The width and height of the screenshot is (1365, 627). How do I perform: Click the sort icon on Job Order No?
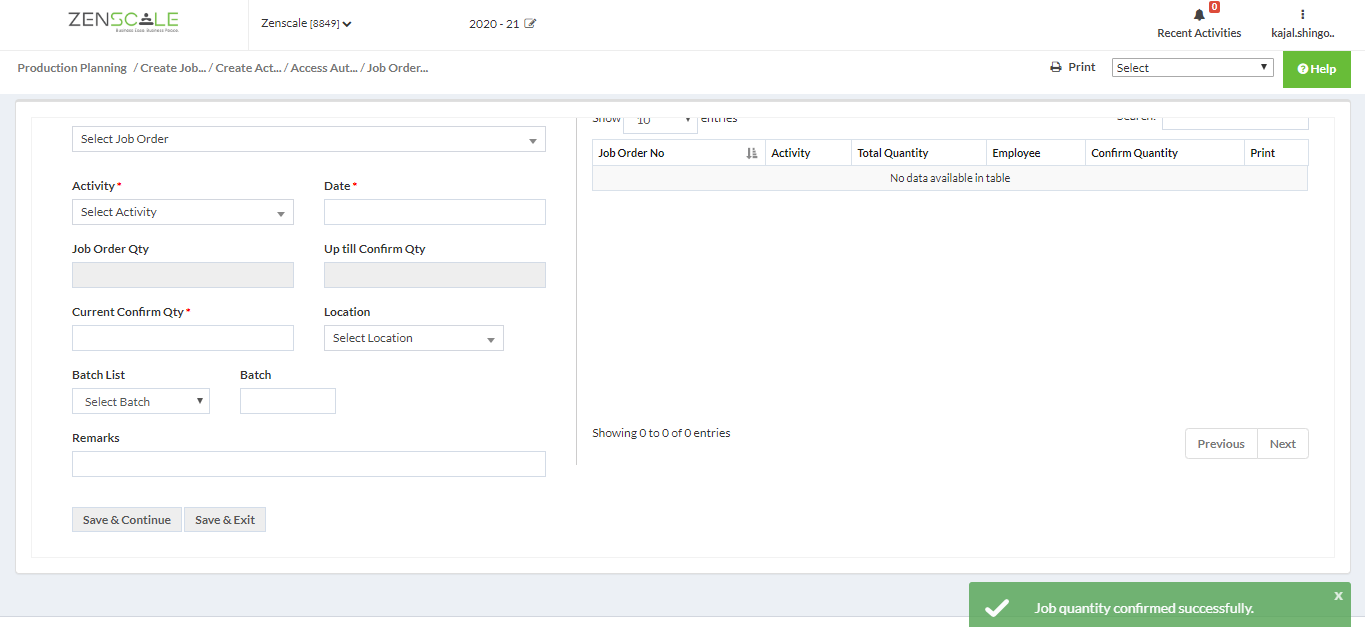(752, 153)
